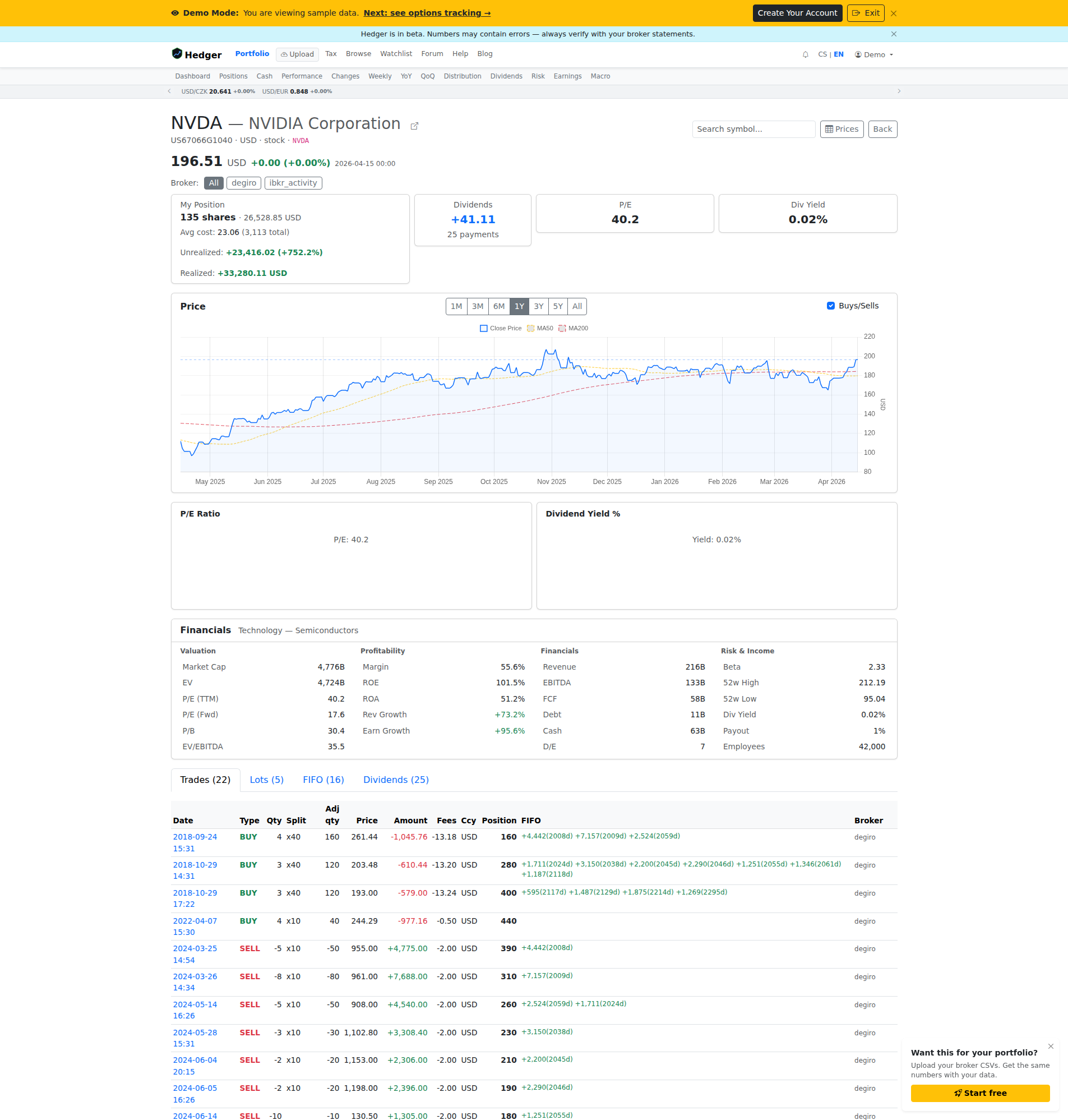
Task: Go to Performance sub-navigation
Action: point(301,76)
